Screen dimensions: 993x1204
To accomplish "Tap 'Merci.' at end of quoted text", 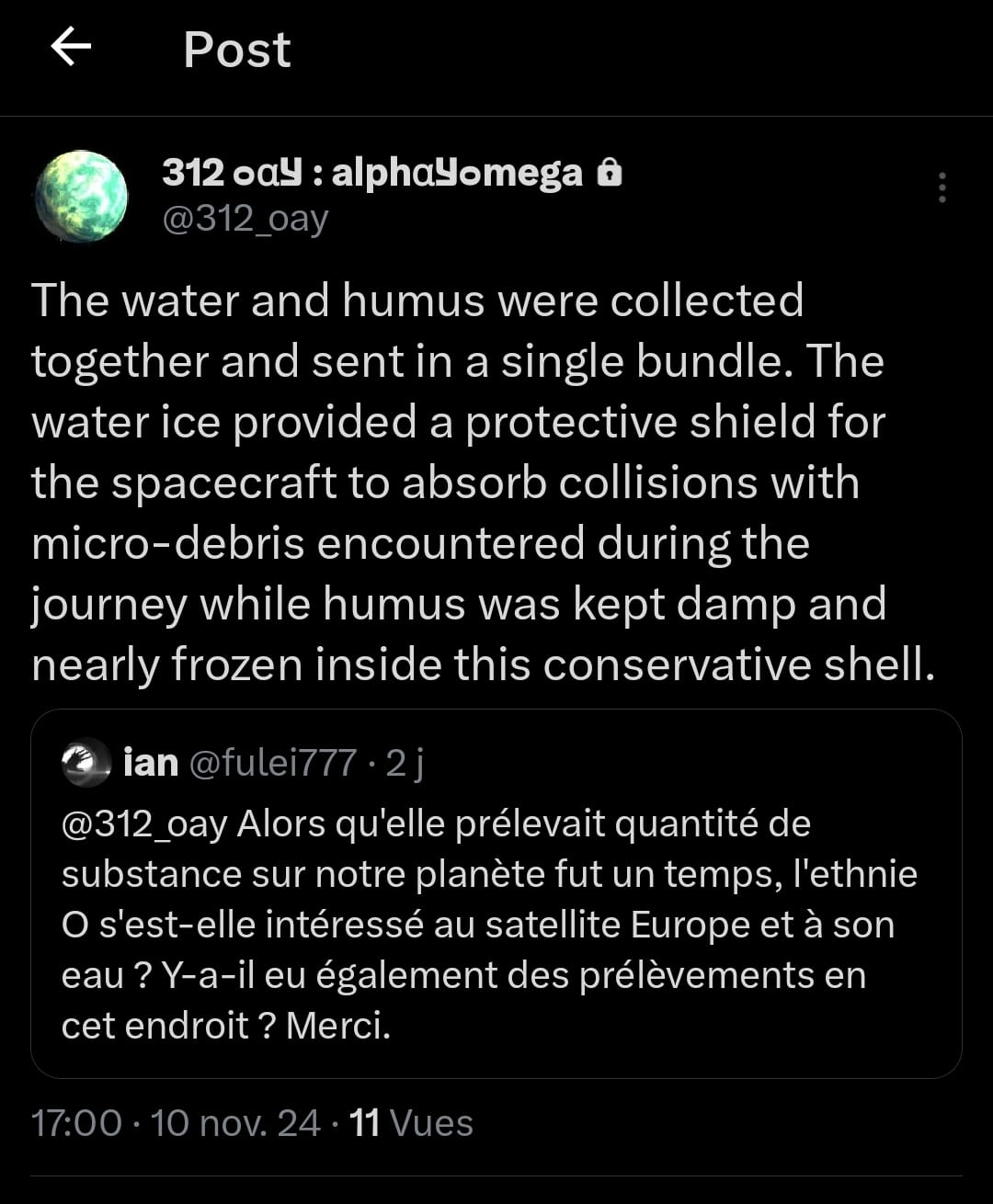I will [x=338, y=1026].
